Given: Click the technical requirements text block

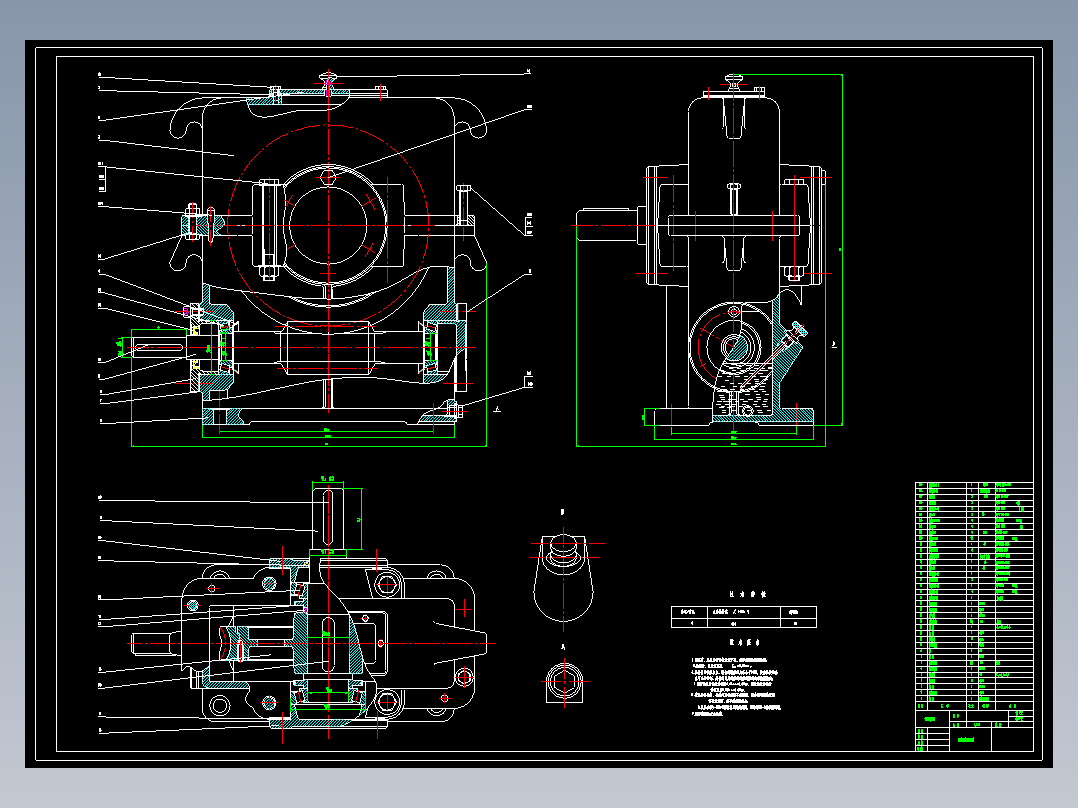Looking at the screenshot, I should pyautogui.click(x=736, y=682).
